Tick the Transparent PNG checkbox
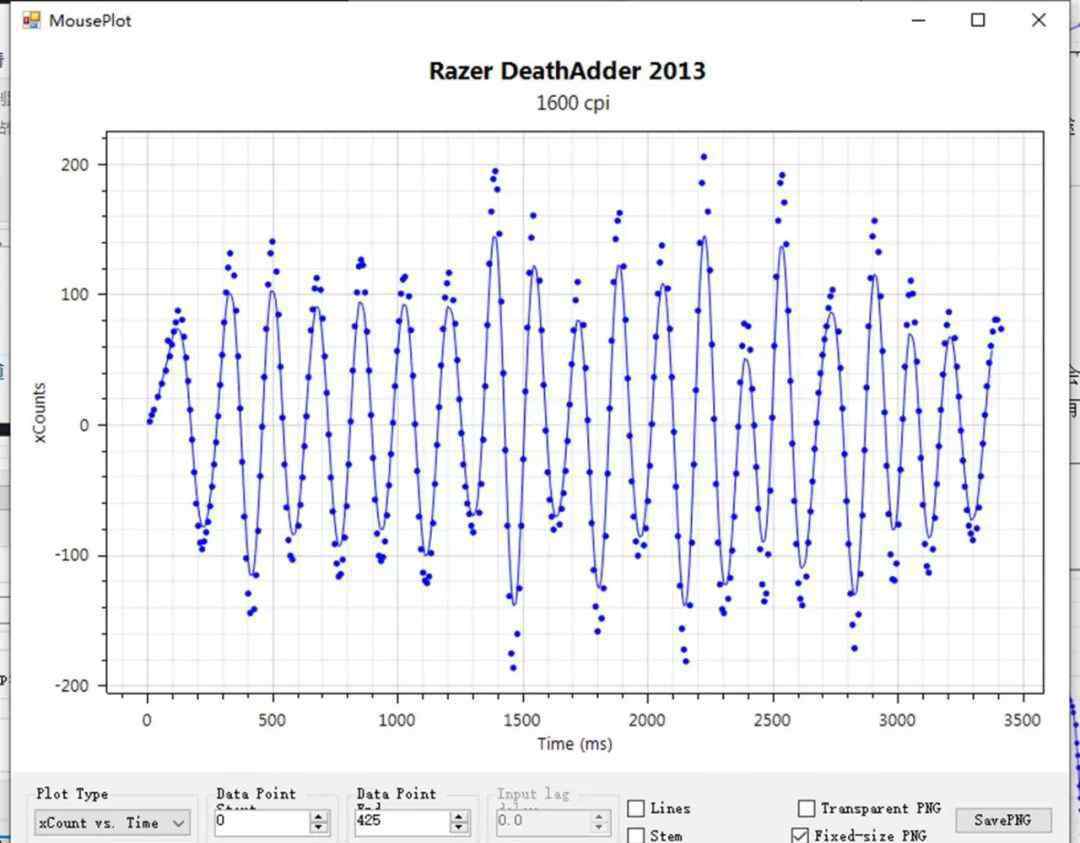1080x843 pixels. click(x=806, y=808)
